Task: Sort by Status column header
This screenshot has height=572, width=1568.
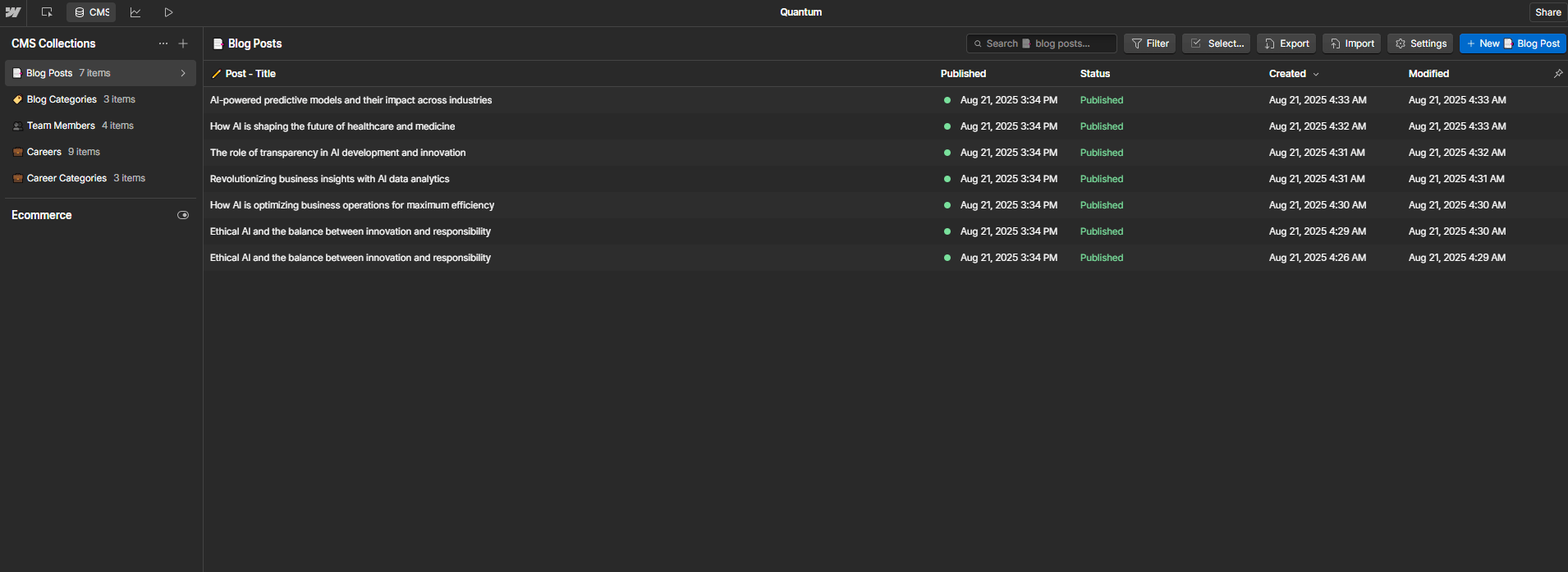Action: tap(1095, 74)
